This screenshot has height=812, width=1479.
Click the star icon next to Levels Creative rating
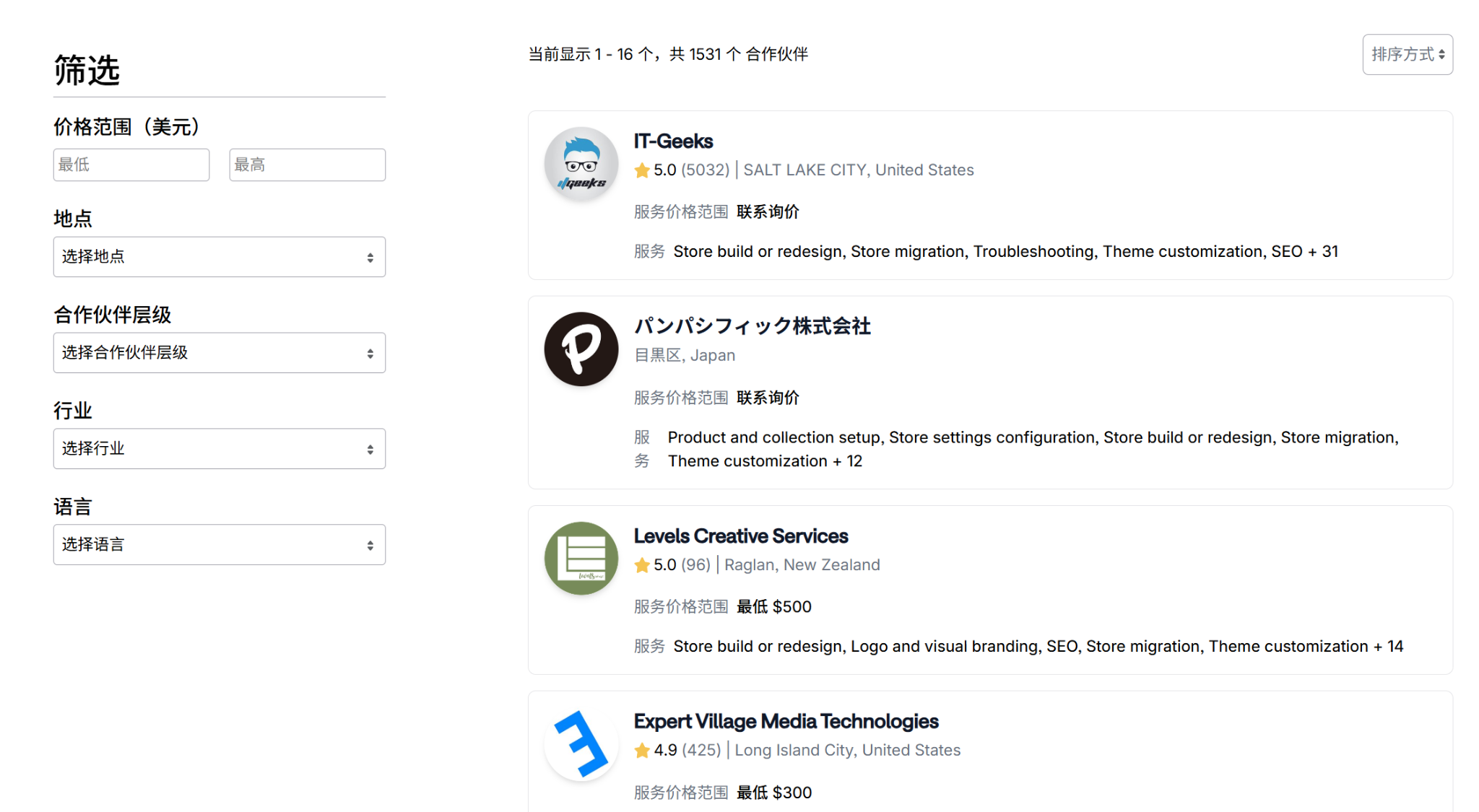click(x=641, y=565)
